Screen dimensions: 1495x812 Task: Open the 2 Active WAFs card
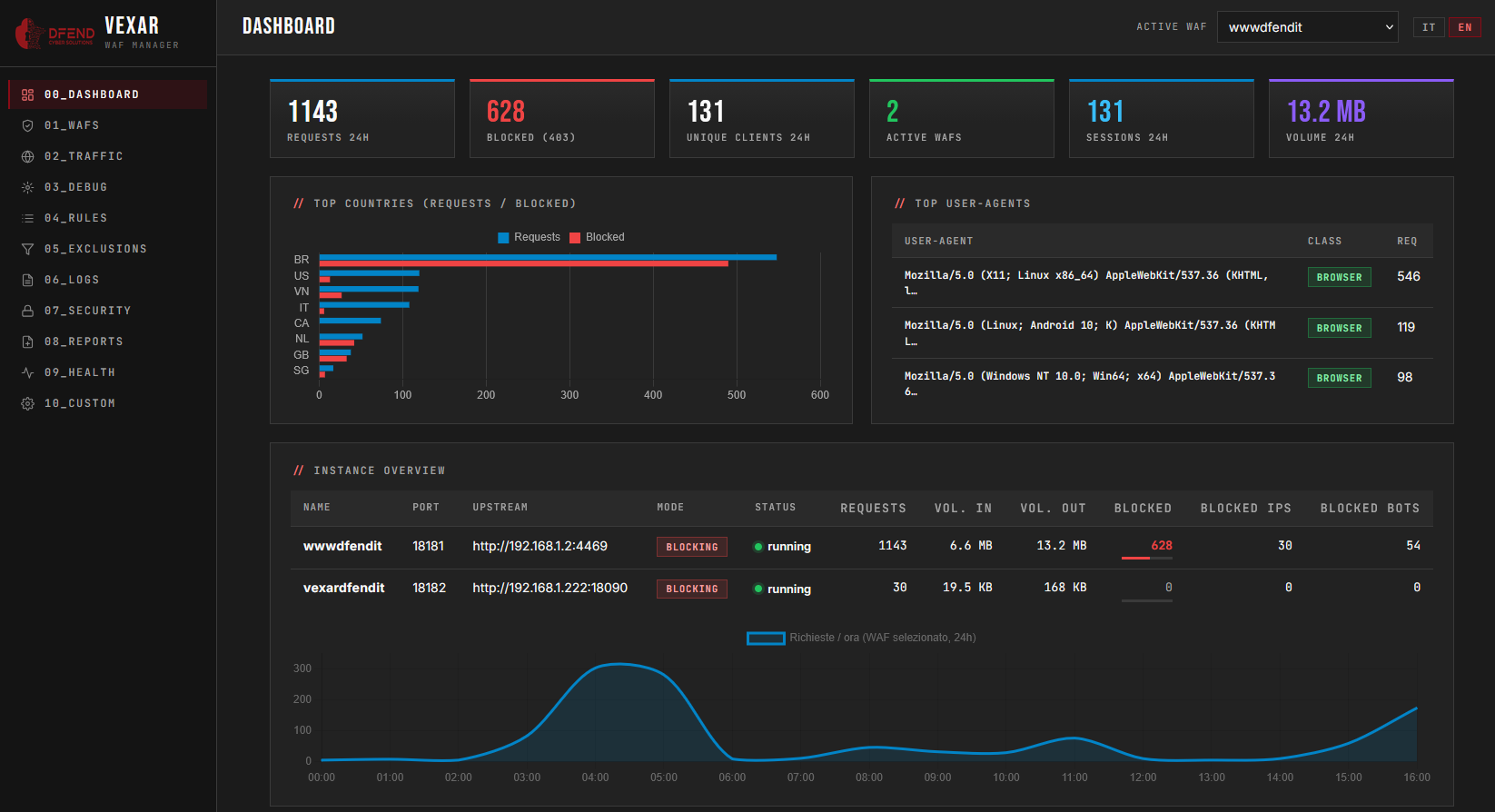[962, 119]
